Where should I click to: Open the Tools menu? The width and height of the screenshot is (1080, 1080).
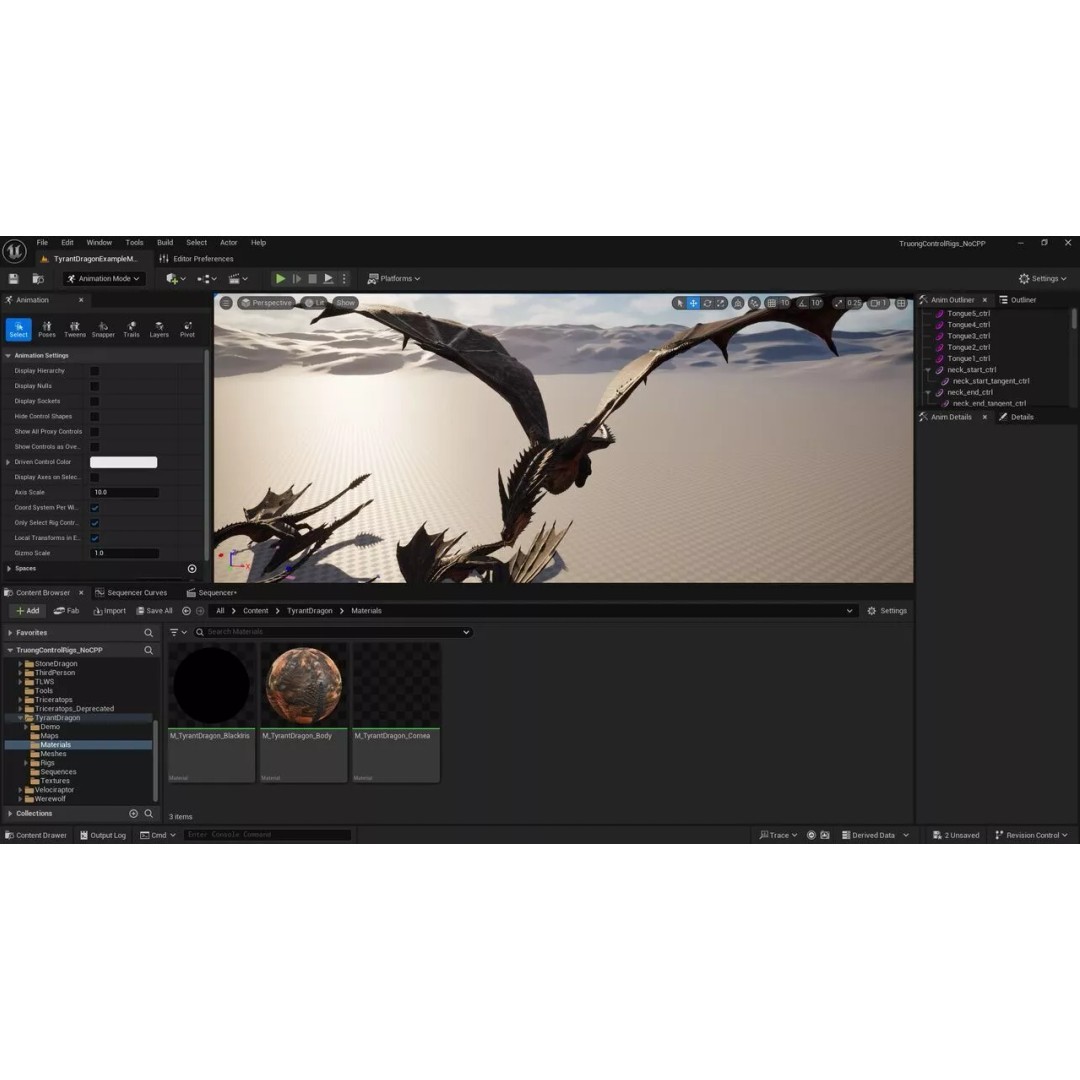(x=134, y=243)
